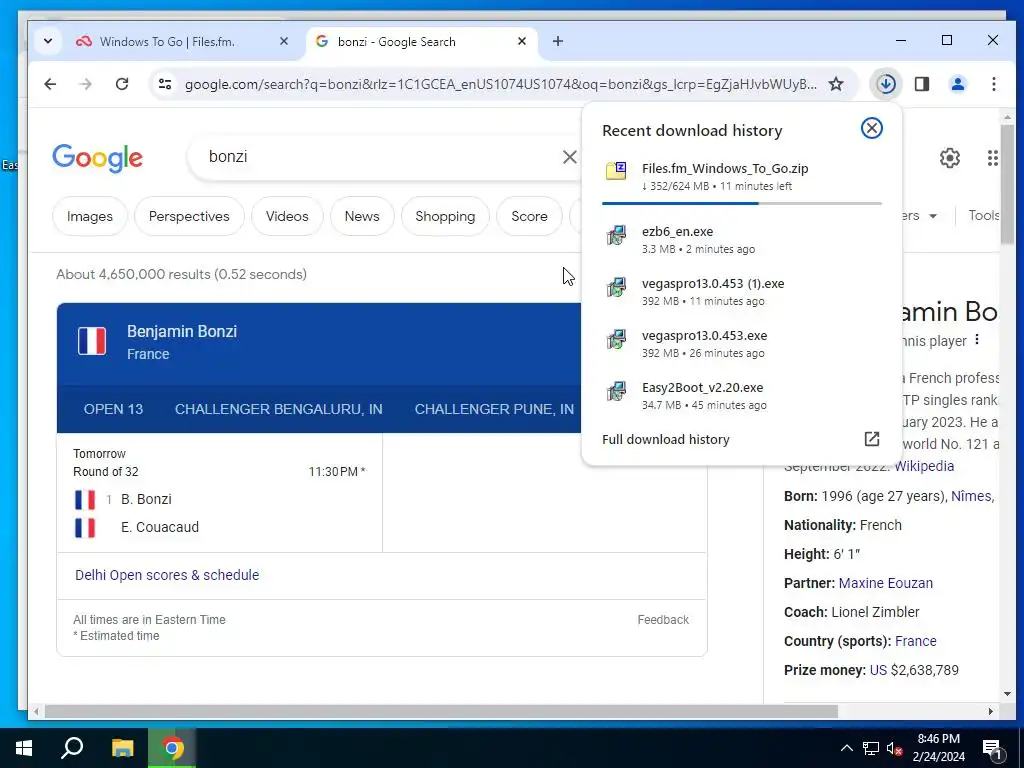Filter results by Videos

(x=287, y=216)
